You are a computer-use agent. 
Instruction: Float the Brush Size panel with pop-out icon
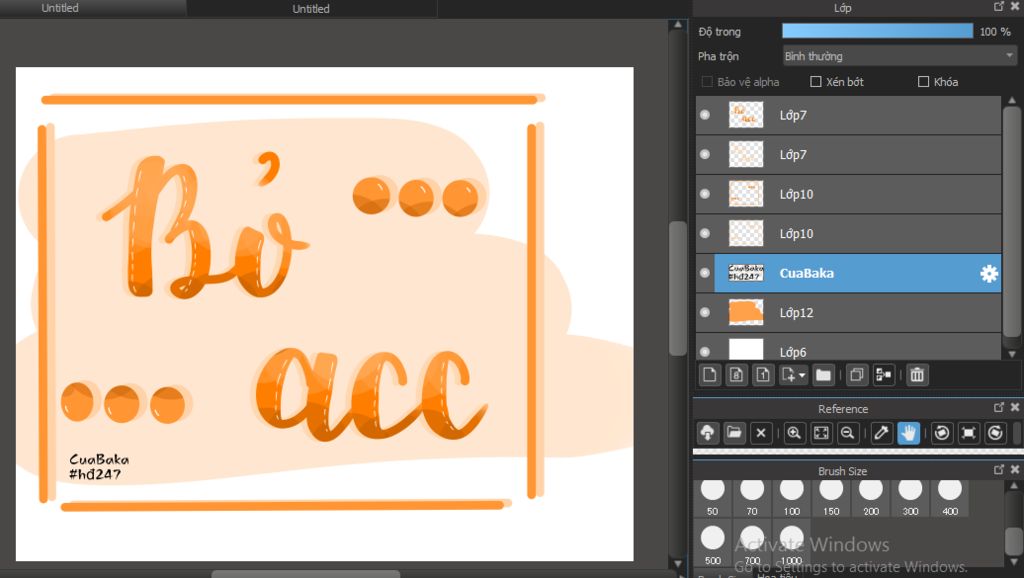999,469
